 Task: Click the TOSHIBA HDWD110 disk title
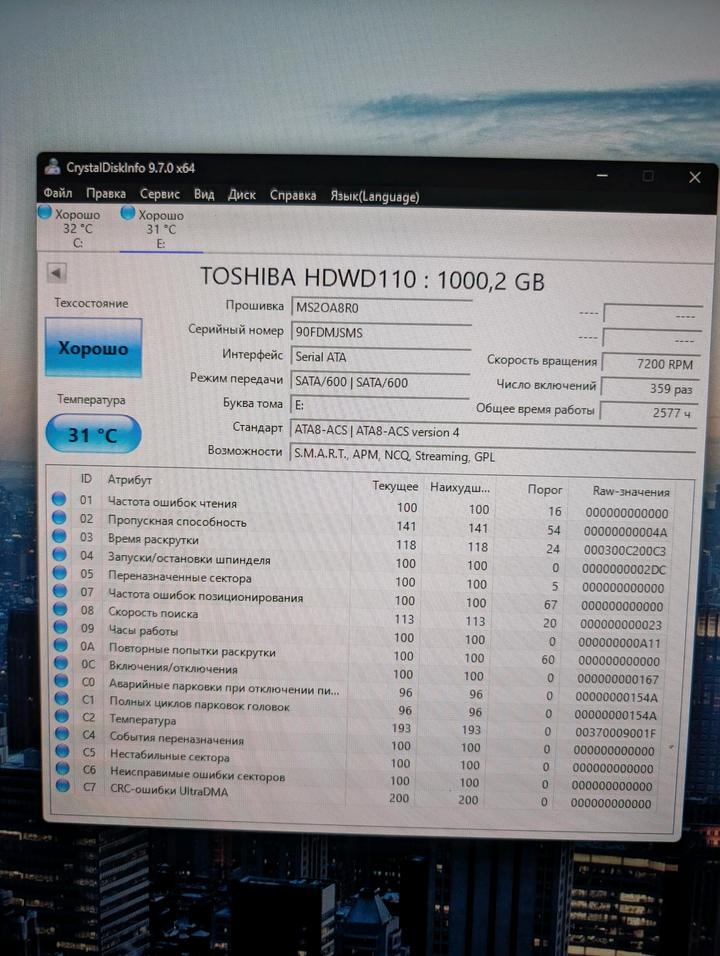click(x=372, y=279)
